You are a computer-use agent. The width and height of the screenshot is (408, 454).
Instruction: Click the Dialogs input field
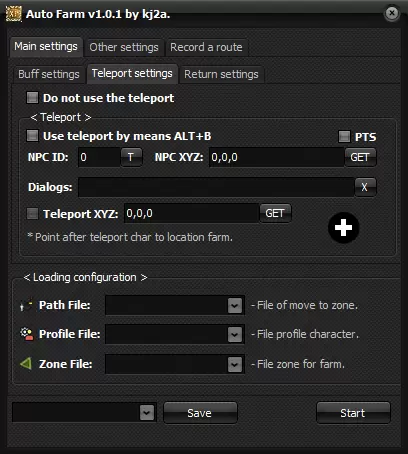tap(216, 187)
